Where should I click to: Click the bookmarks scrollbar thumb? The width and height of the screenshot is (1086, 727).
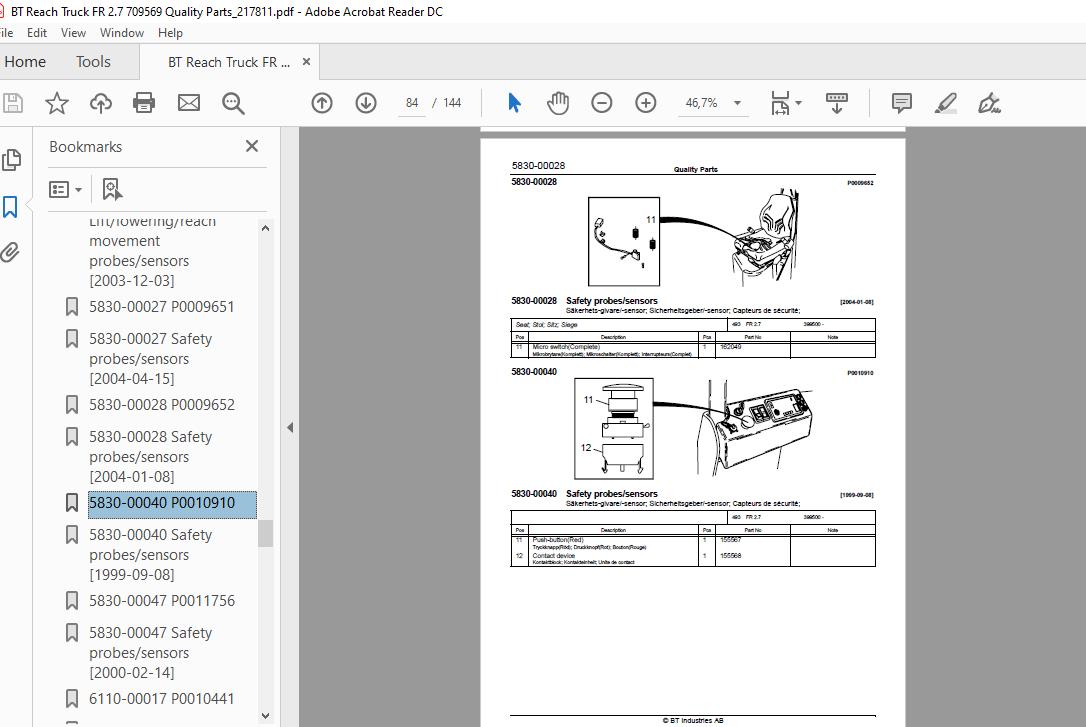265,533
